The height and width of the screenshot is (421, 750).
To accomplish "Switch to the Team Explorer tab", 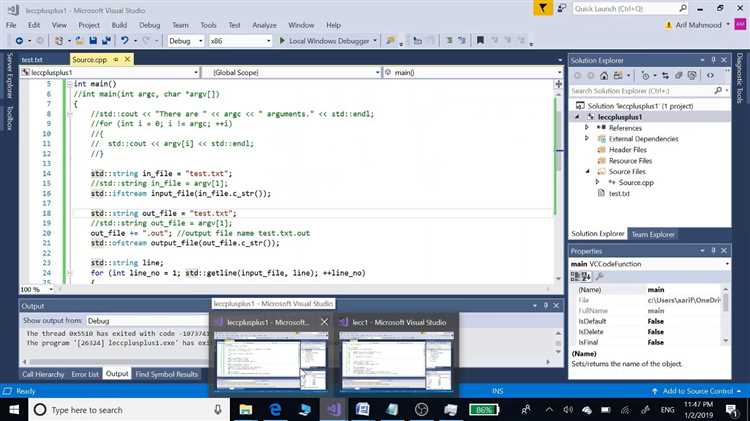I will (653, 234).
